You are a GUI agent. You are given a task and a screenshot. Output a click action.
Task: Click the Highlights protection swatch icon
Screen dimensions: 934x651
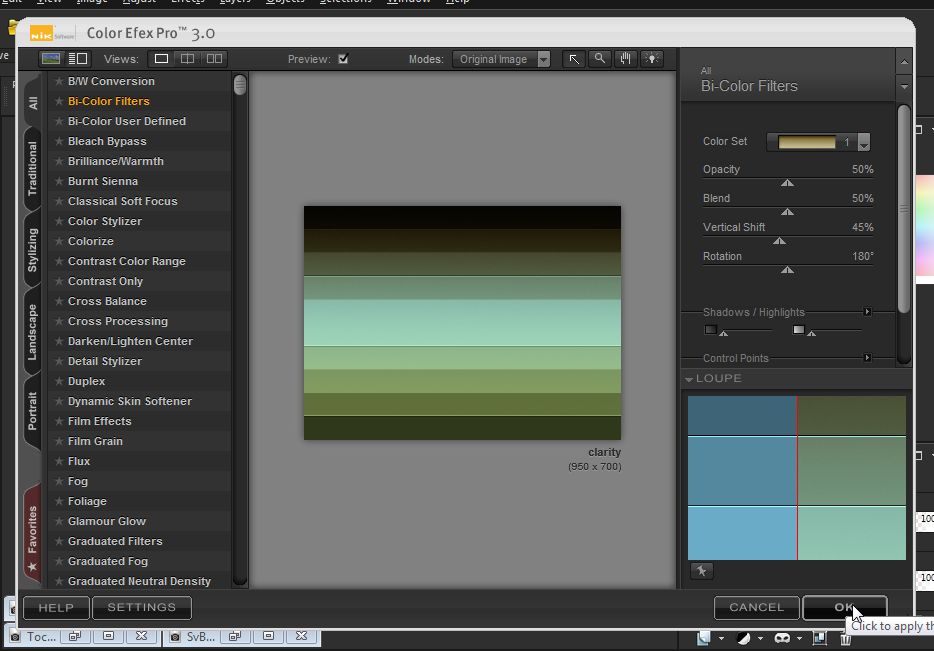[798, 329]
